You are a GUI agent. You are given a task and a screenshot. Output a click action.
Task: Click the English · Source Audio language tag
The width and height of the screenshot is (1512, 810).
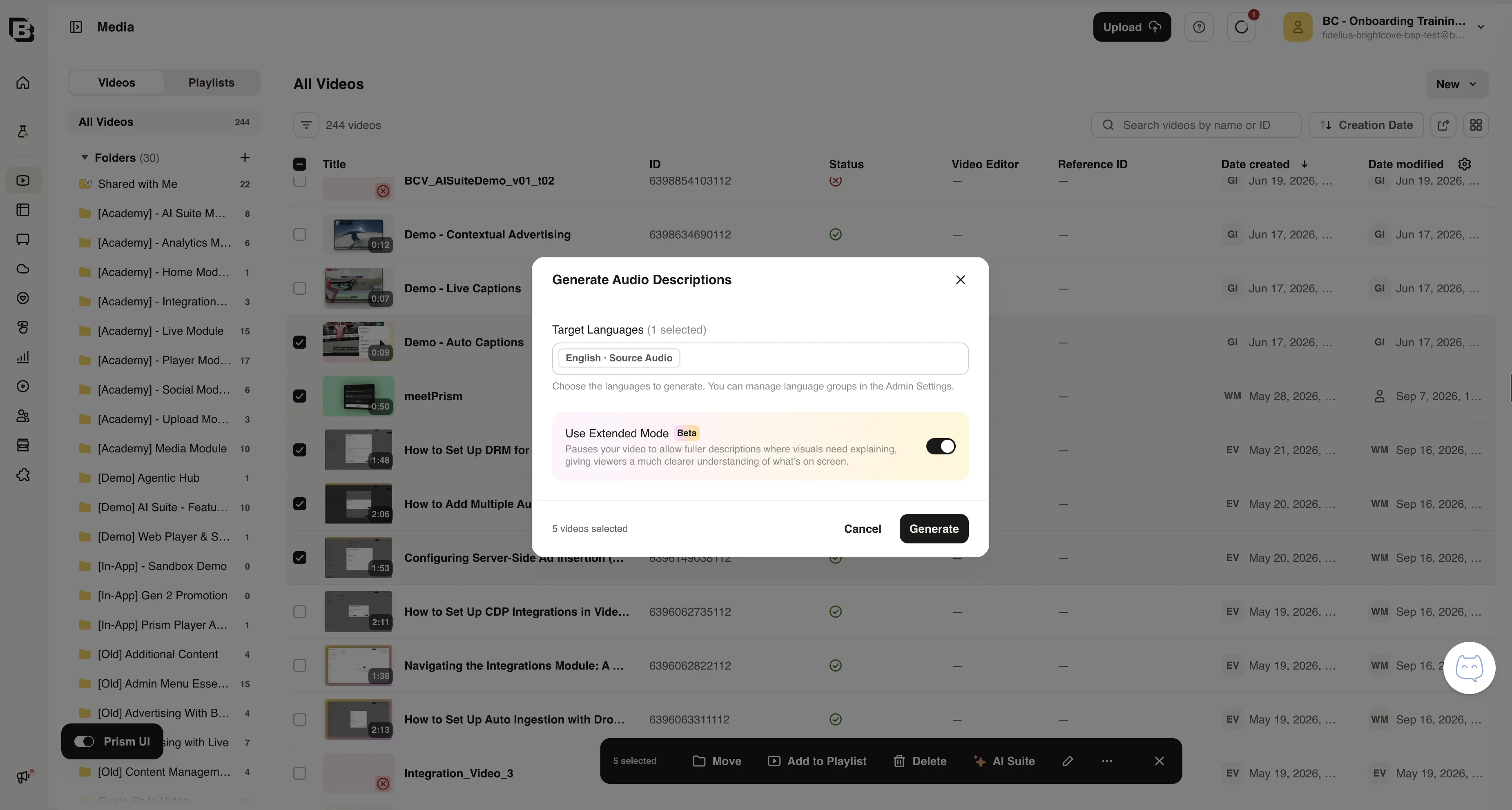[x=619, y=358]
